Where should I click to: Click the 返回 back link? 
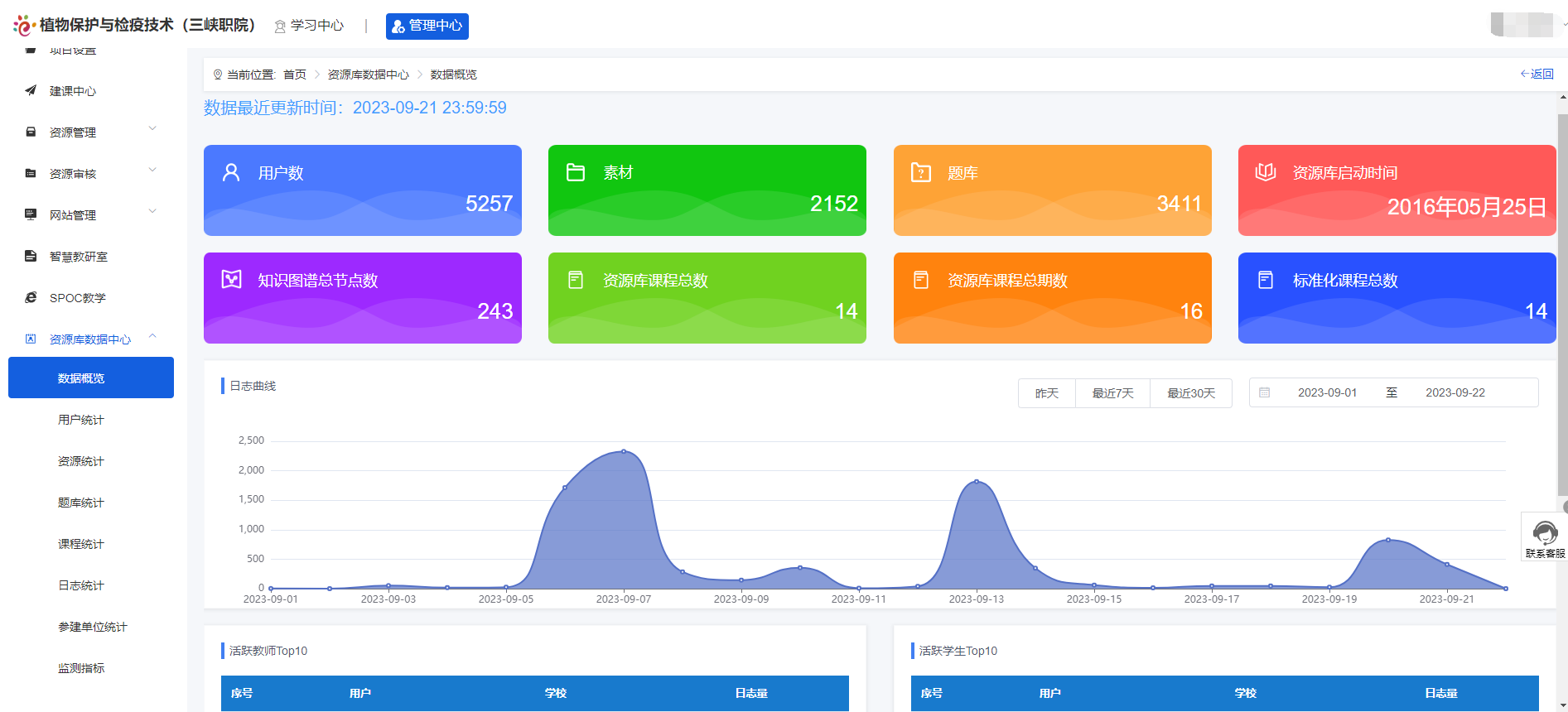point(1537,74)
